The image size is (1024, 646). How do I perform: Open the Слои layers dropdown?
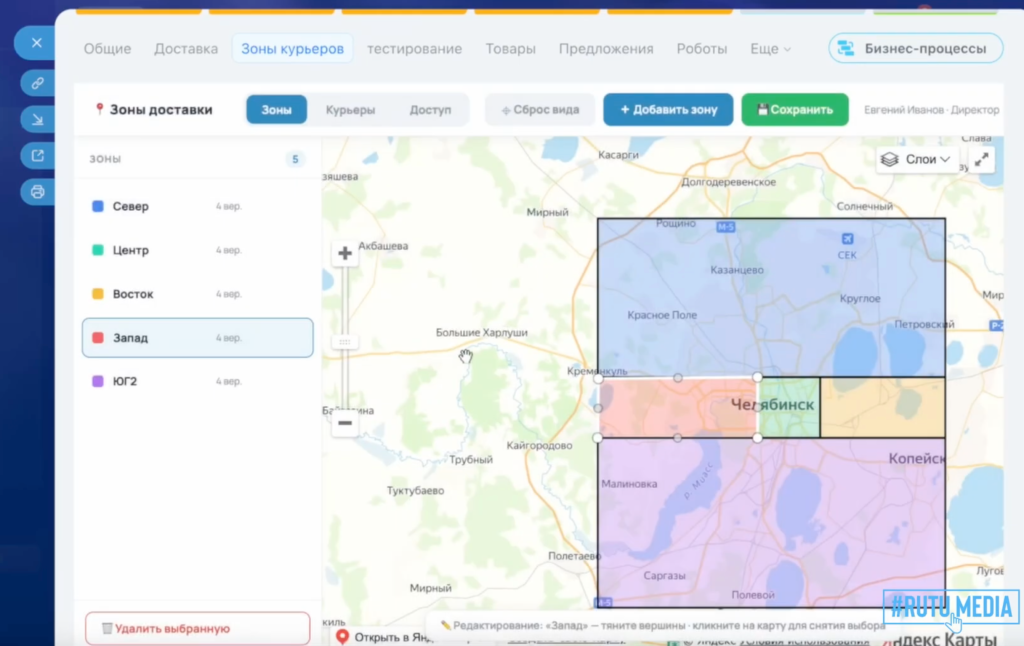click(916, 159)
